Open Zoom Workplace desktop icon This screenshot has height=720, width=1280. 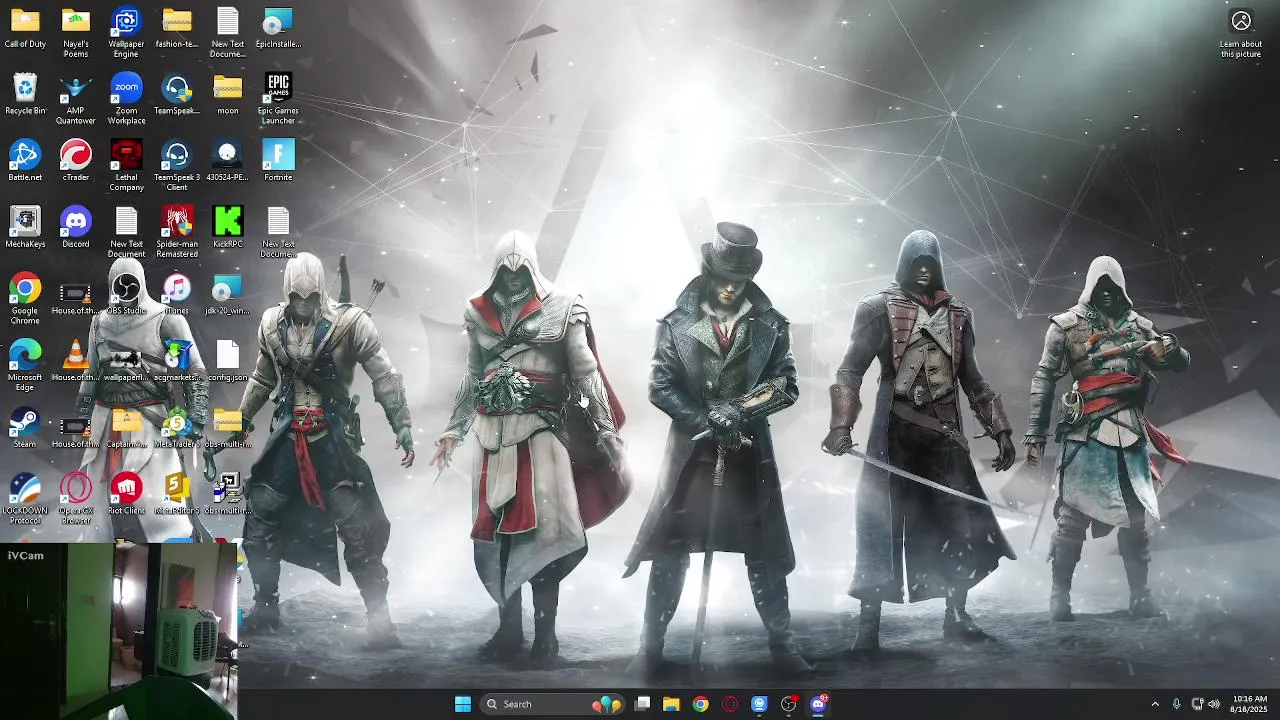[126, 99]
